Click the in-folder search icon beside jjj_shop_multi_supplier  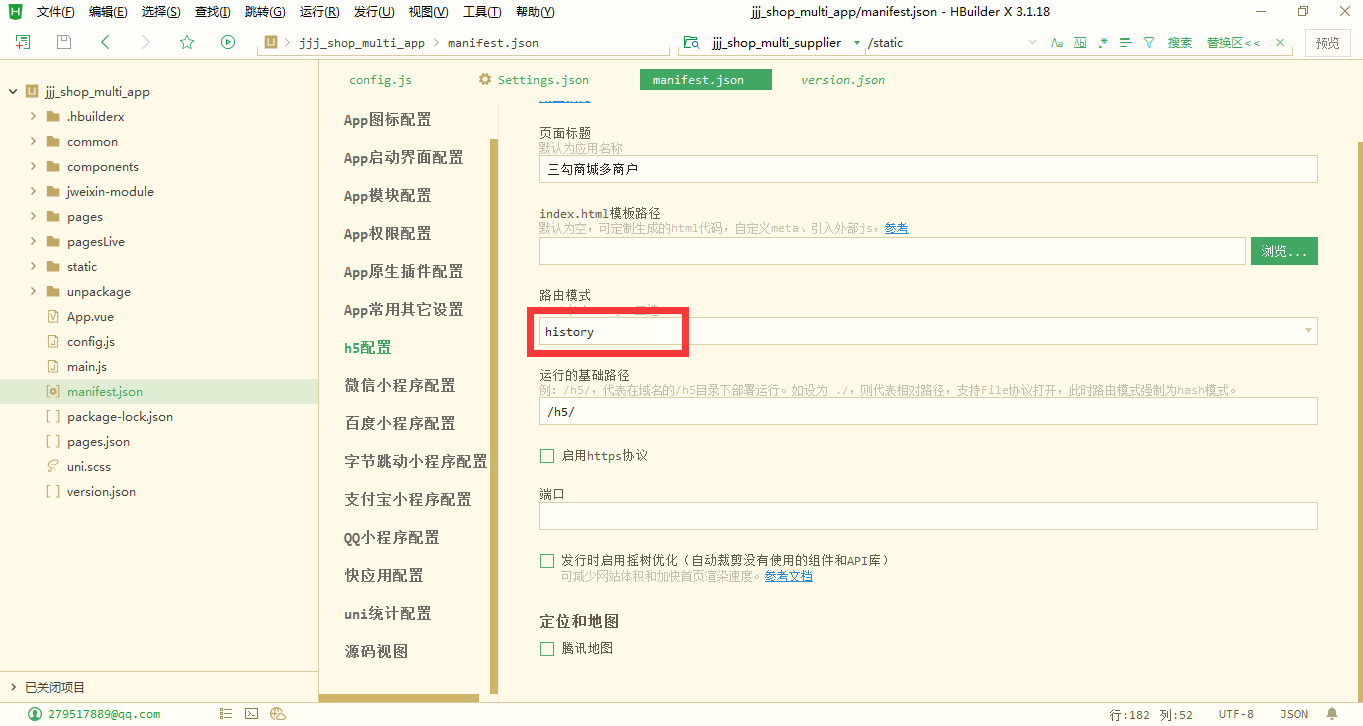690,43
